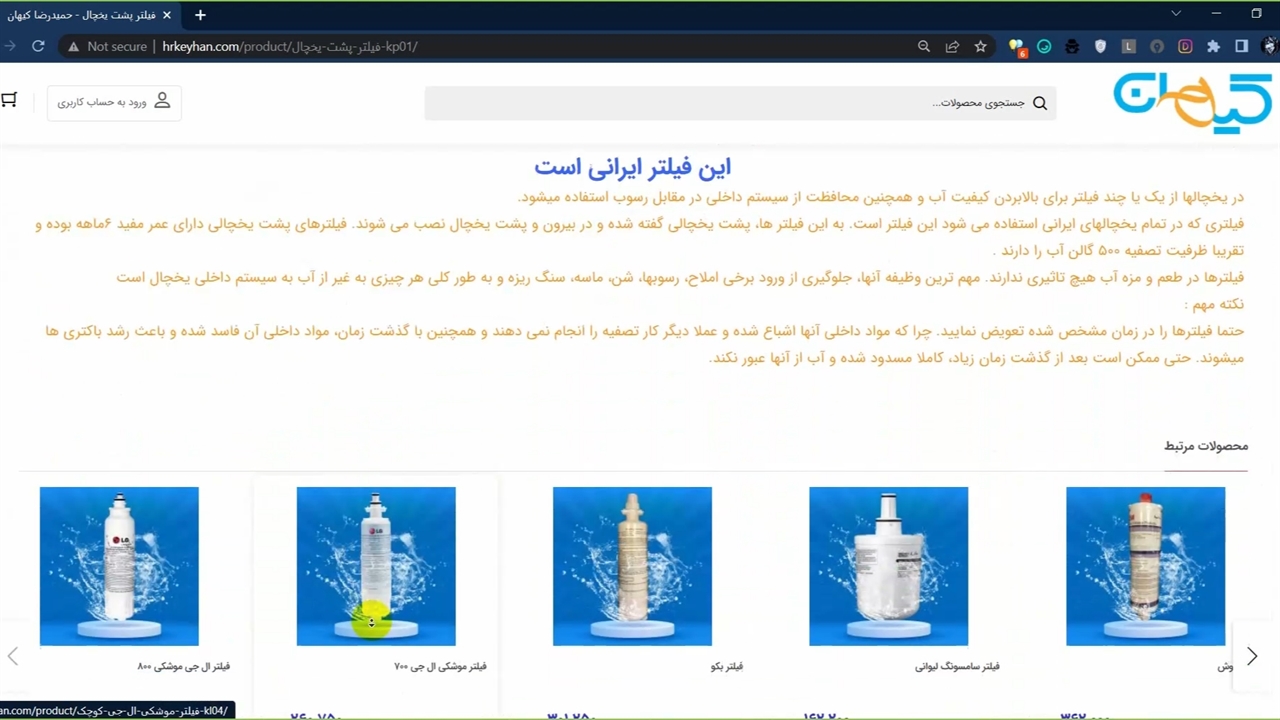Toggle the browser side panel icon
The height and width of the screenshot is (720, 1280).
pyautogui.click(x=1241, y=46)
